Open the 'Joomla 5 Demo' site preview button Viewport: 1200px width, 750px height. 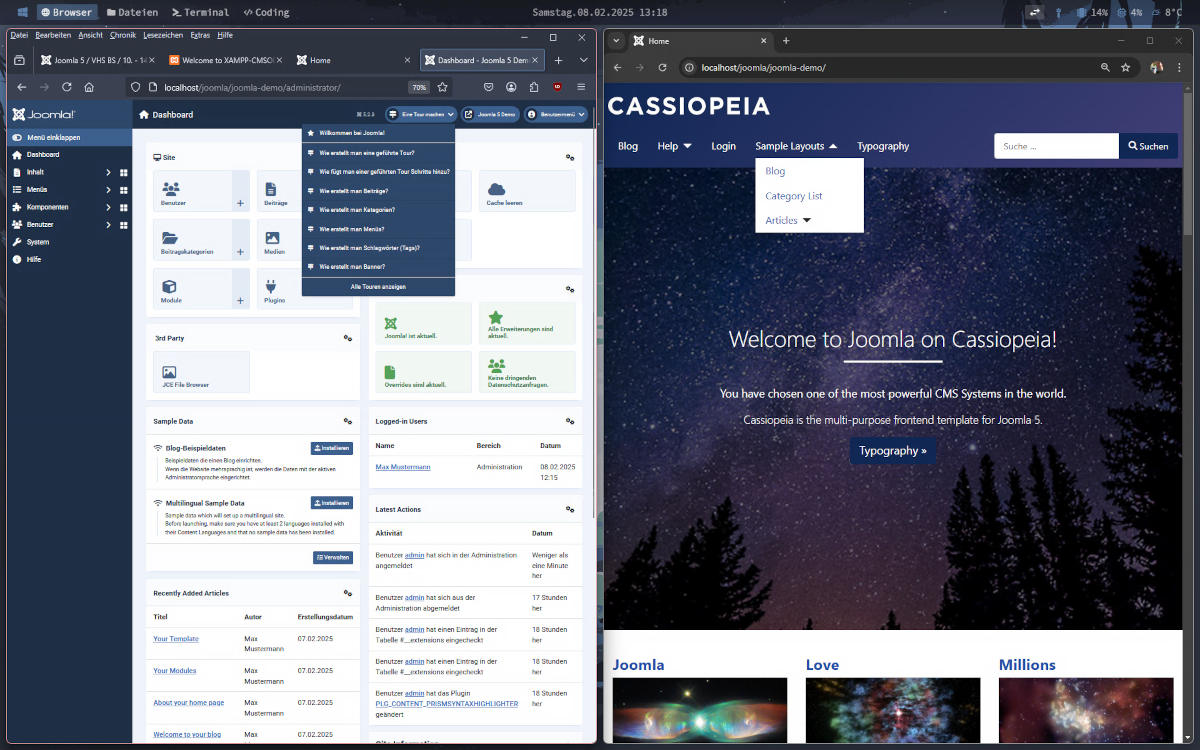click(x=490, y=115)
